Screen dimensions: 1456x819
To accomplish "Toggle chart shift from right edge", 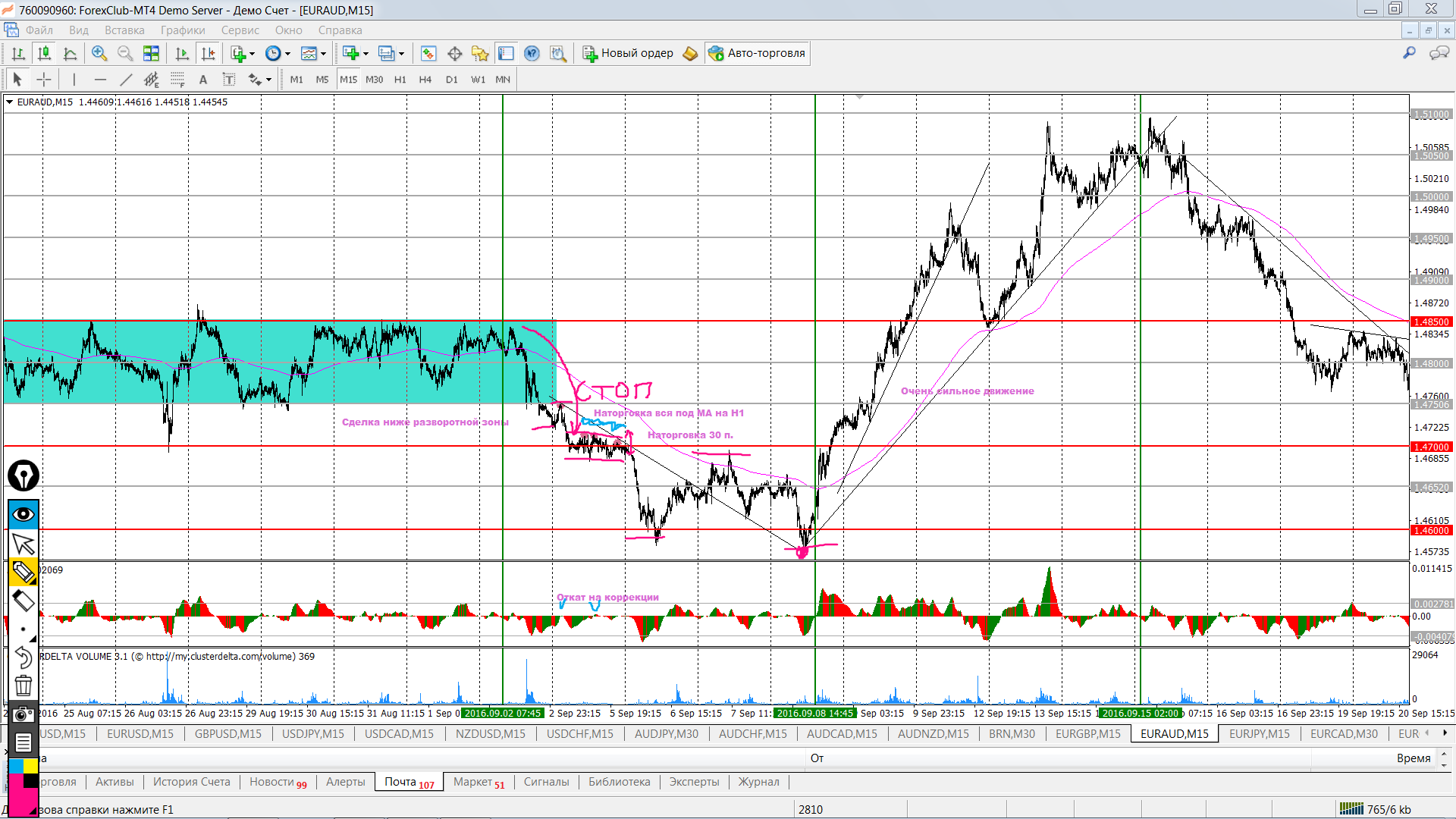I will tap(208, 53).
